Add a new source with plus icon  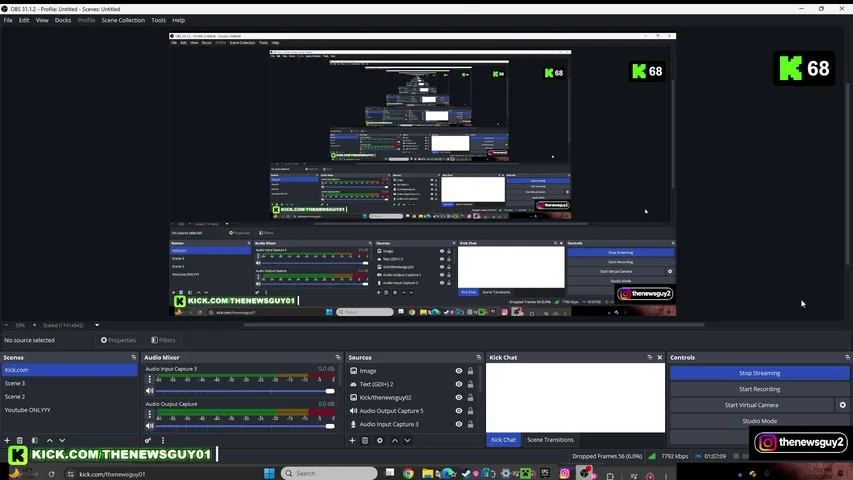(x=352, y=440)
